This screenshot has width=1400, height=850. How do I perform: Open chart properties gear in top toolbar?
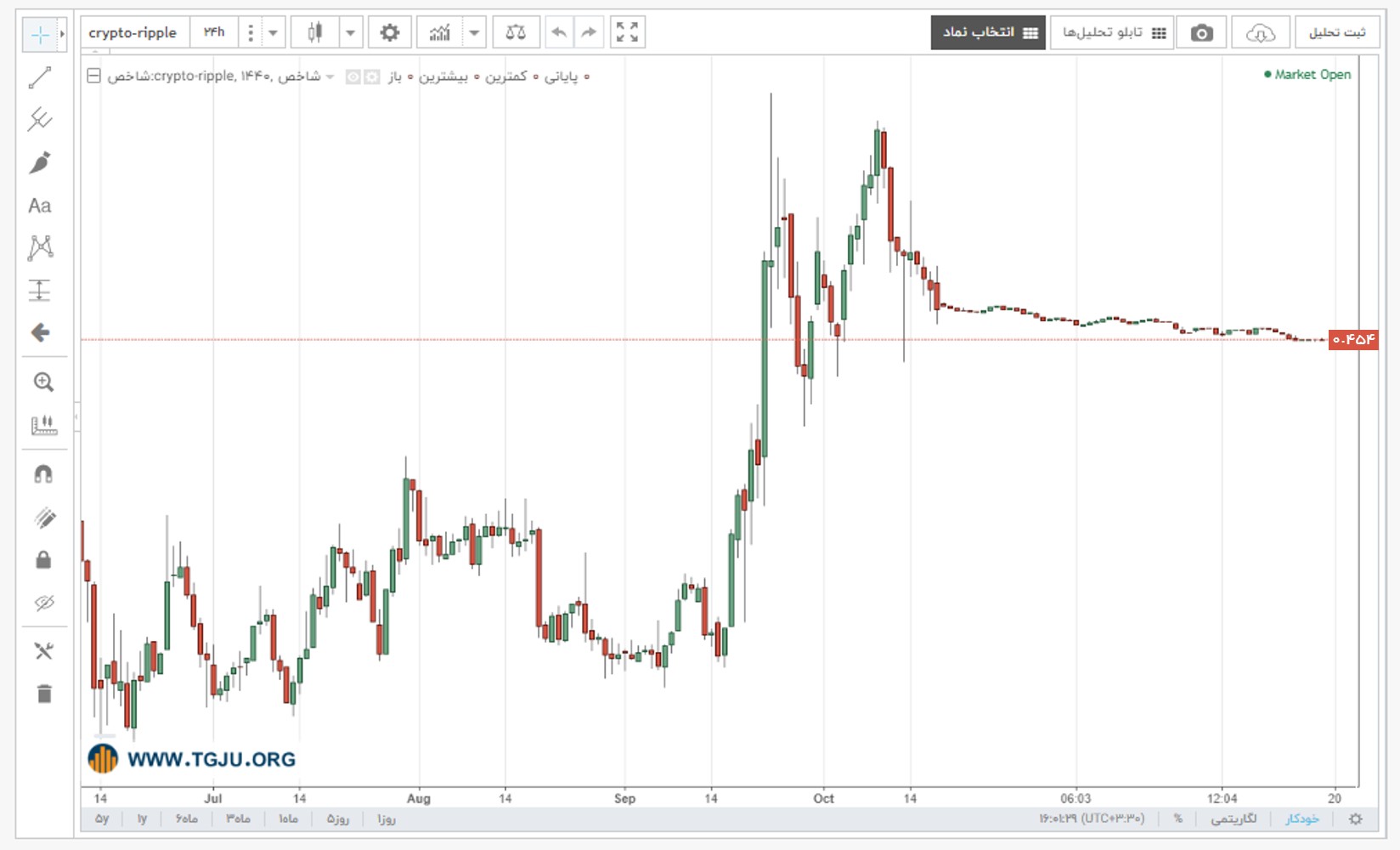(390, 33)
